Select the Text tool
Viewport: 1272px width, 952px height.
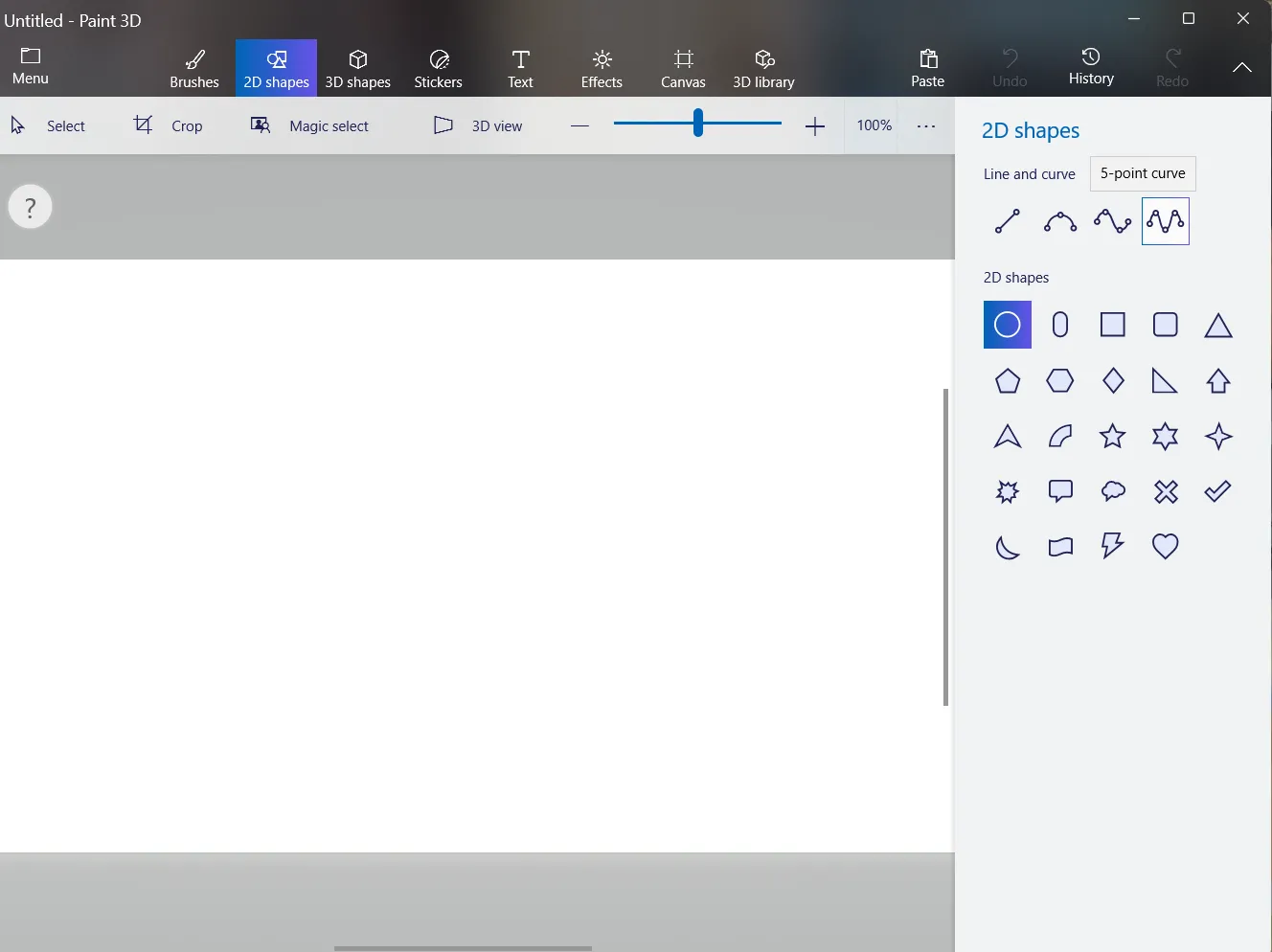(x=519, y=67)
